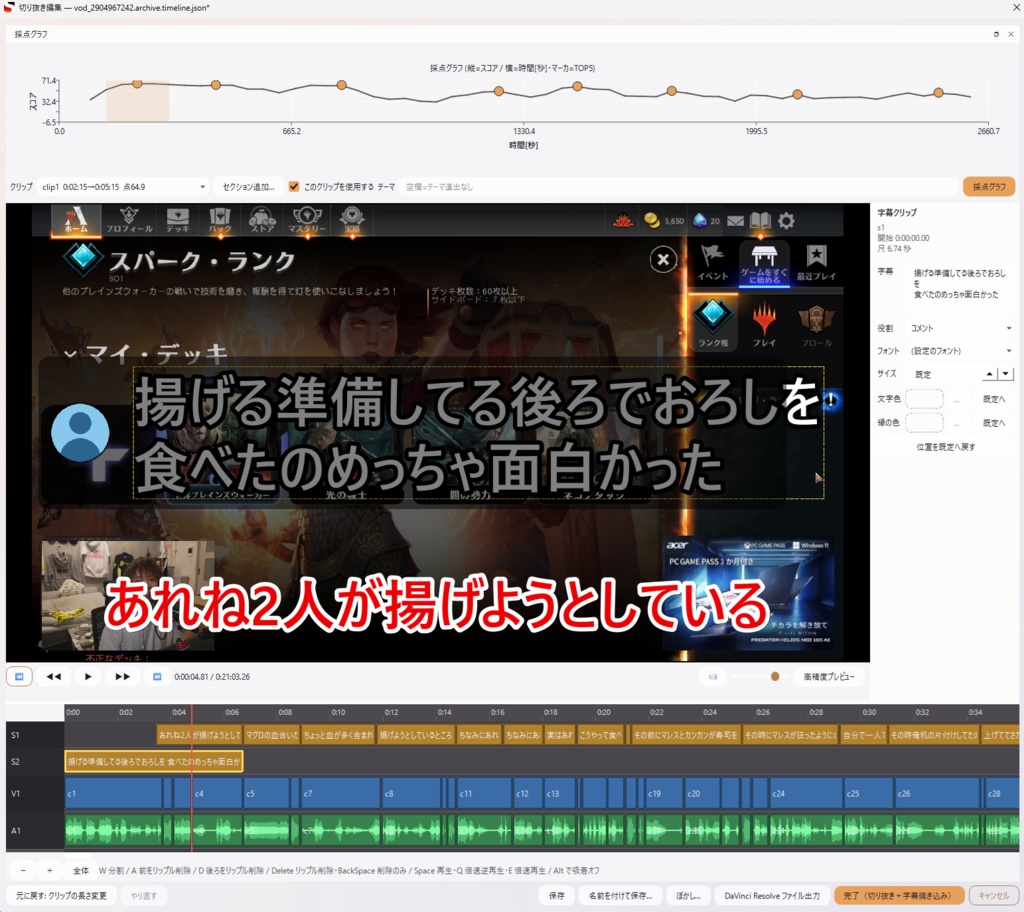Screen dimensions: 1024x912
Task: Click the キャンセル button
Action: (x=993, y=896)
